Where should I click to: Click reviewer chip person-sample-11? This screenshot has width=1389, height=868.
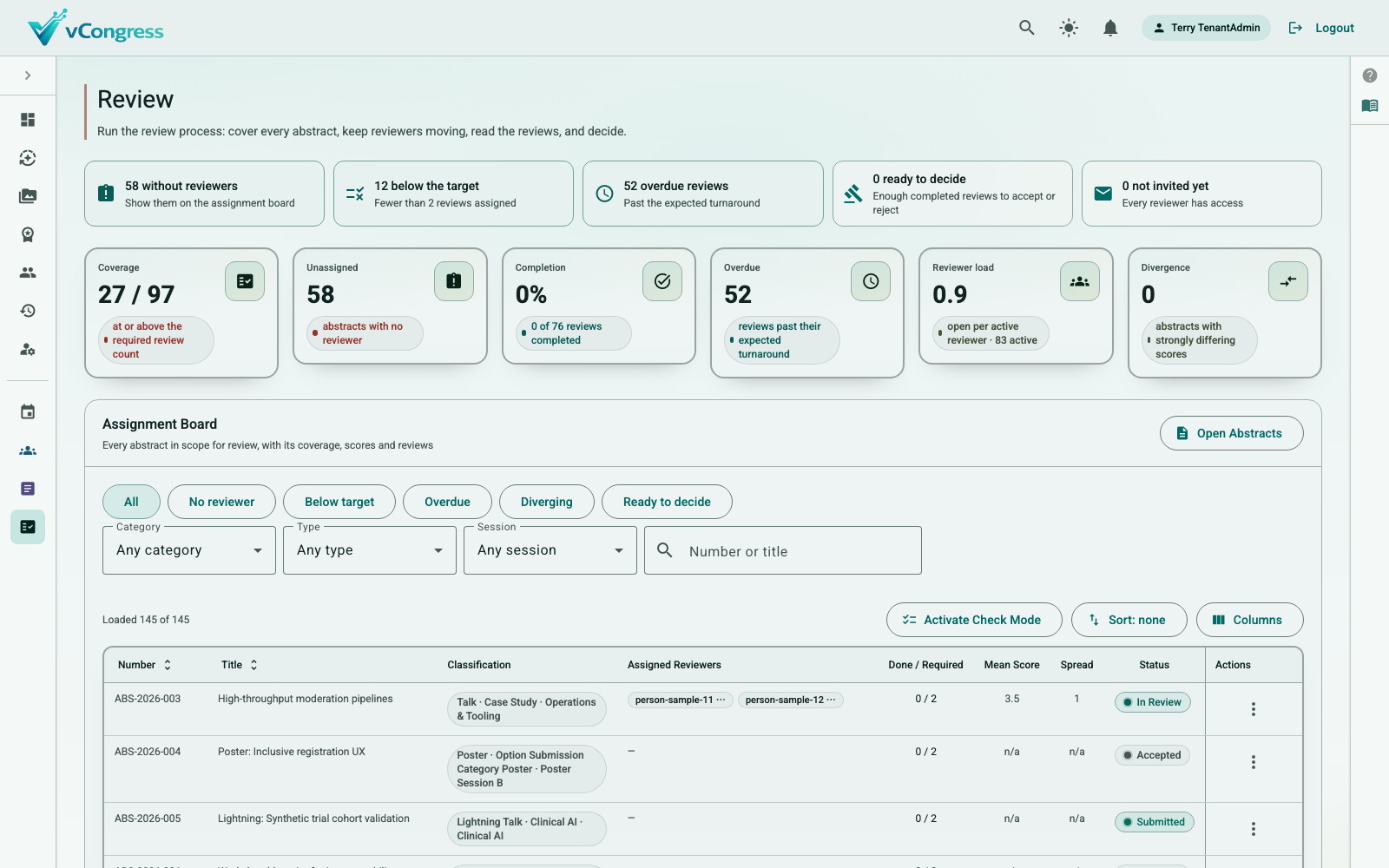click(x=681, y=700)
